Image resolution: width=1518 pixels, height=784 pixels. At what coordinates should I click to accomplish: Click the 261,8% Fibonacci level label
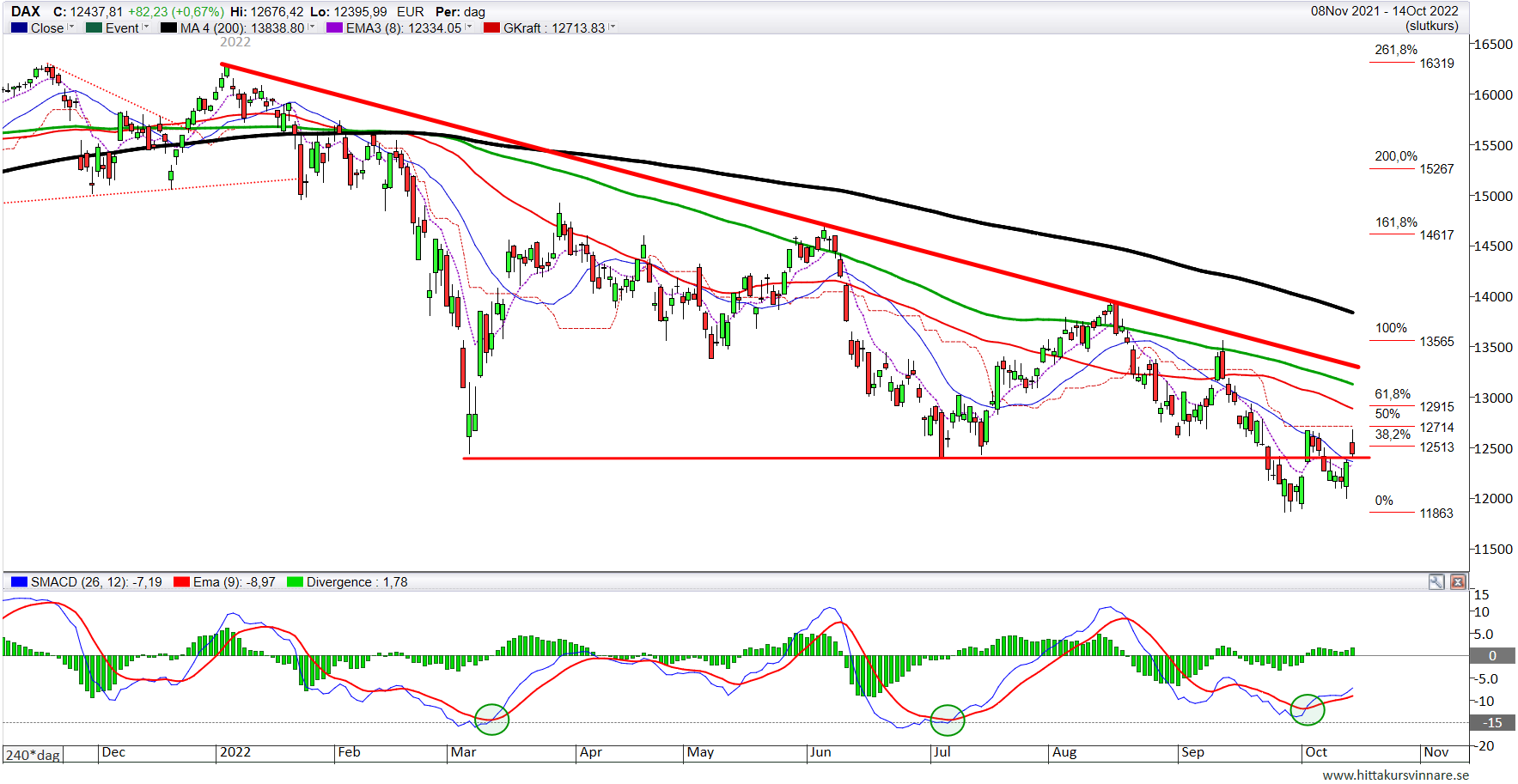coord(1396,50)
